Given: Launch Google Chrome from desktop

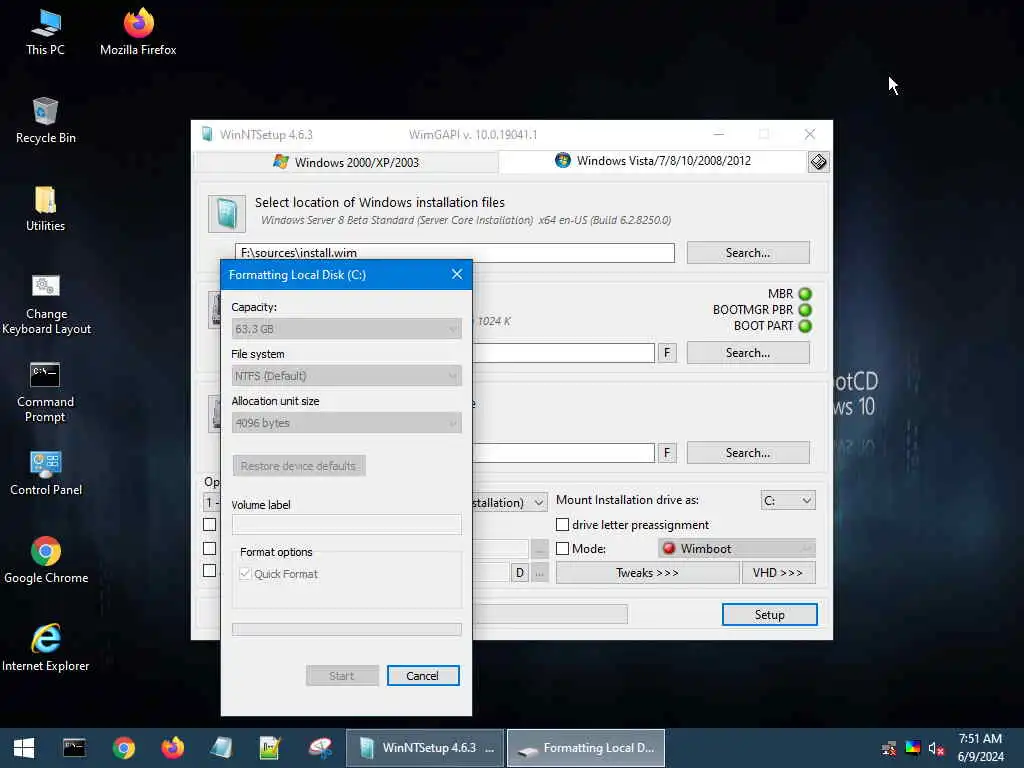Looking at the screenshot, I should point(46,561).
